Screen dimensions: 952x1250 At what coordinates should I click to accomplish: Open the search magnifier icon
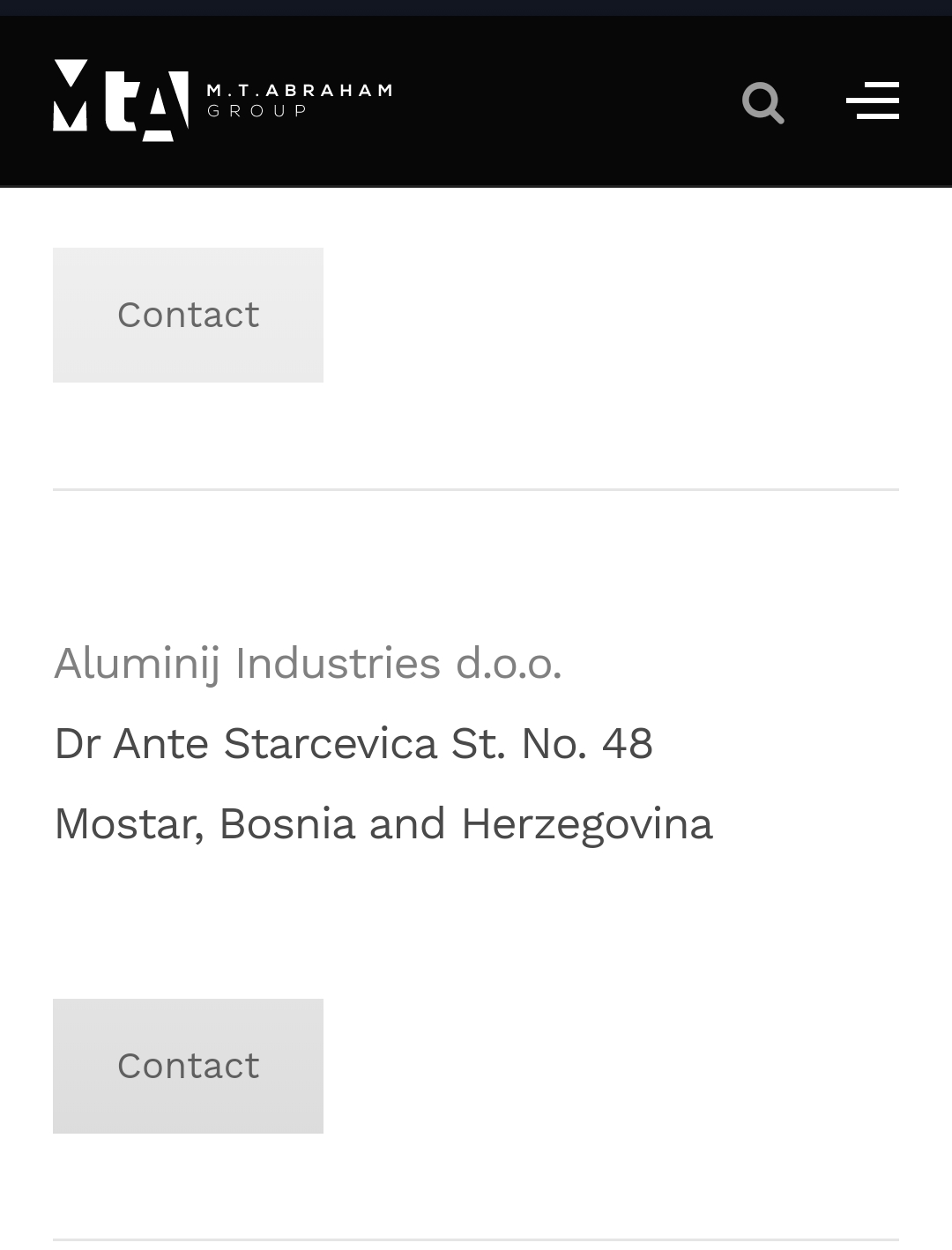(x=762, y=102)
